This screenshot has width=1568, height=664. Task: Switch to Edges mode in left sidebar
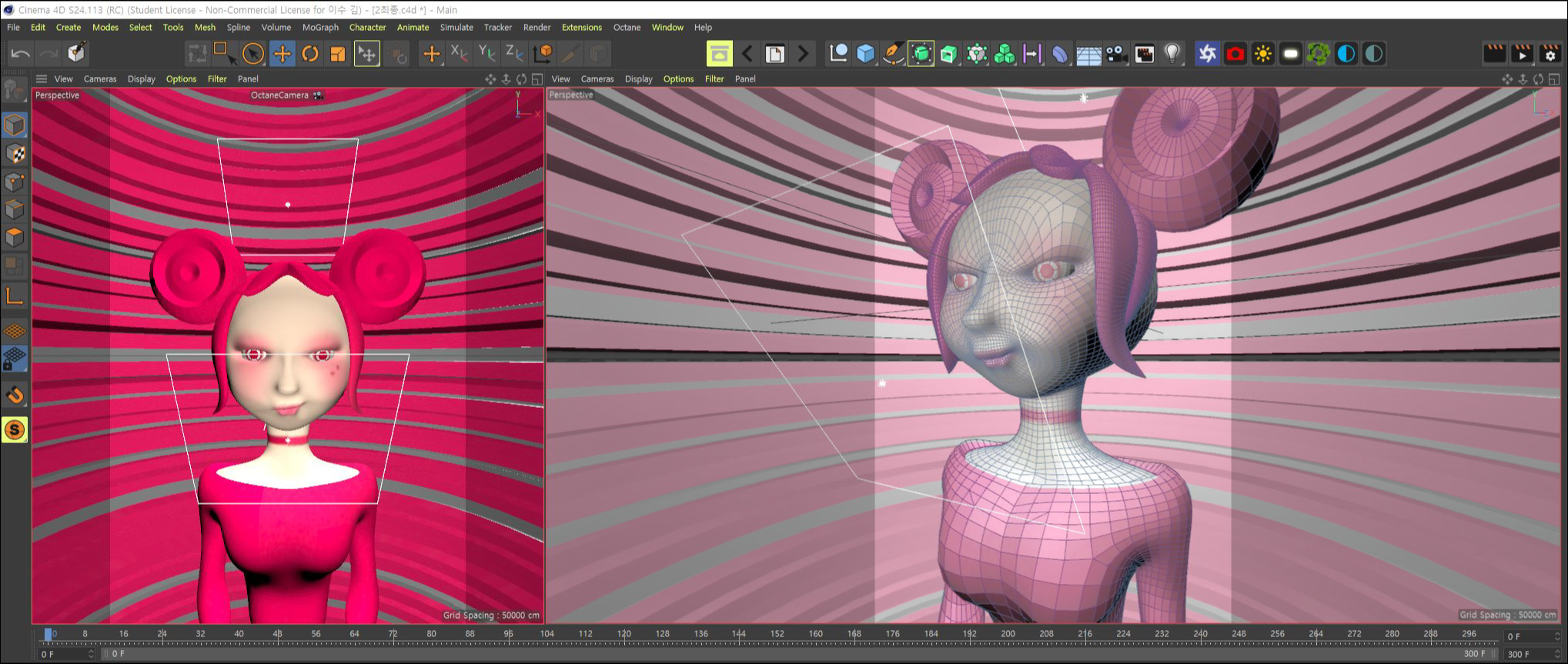coord(15,209)
